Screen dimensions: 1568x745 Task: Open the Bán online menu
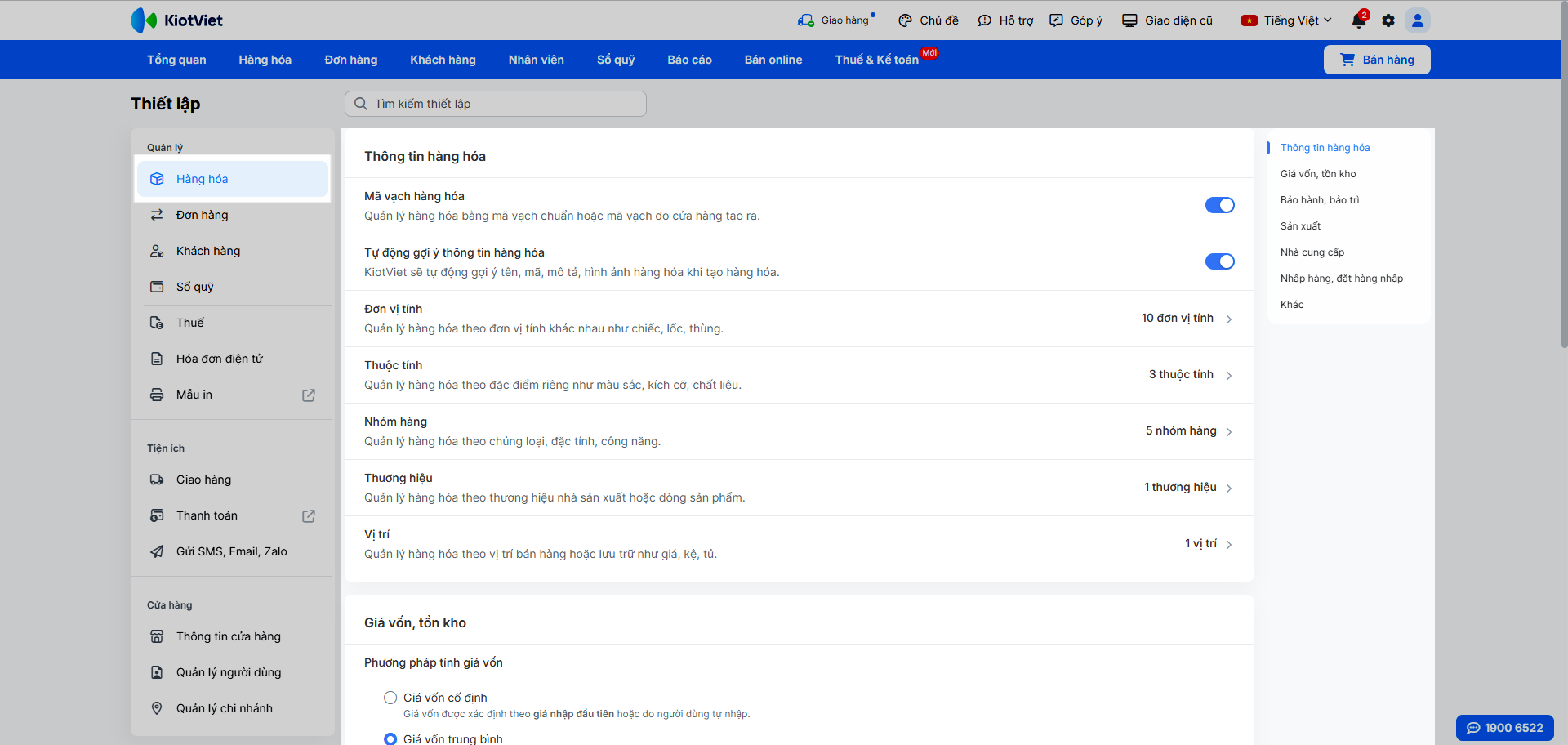(x=773, y=60)
